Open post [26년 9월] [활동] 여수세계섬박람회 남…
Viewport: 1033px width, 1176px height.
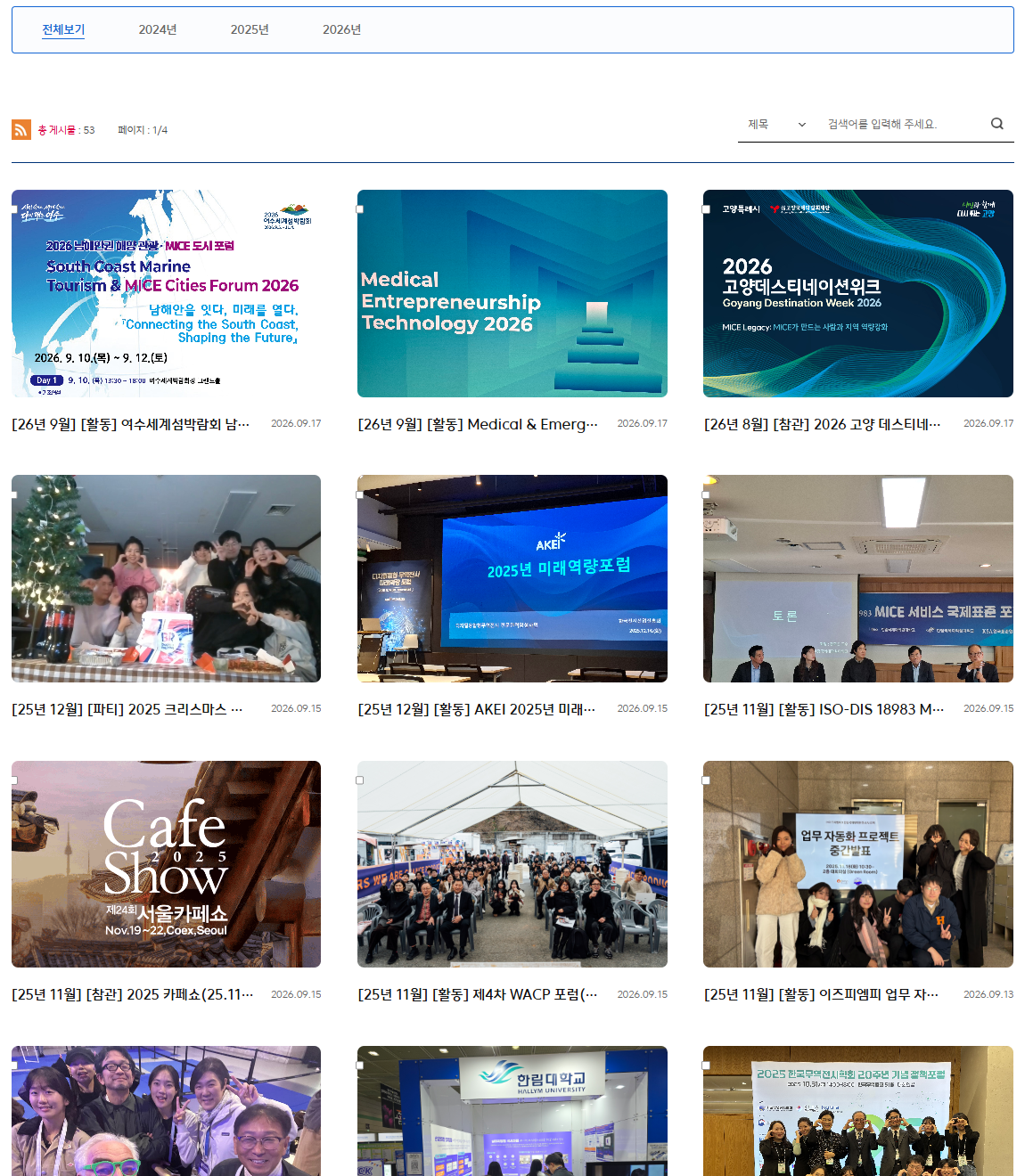tap(131, 424)
